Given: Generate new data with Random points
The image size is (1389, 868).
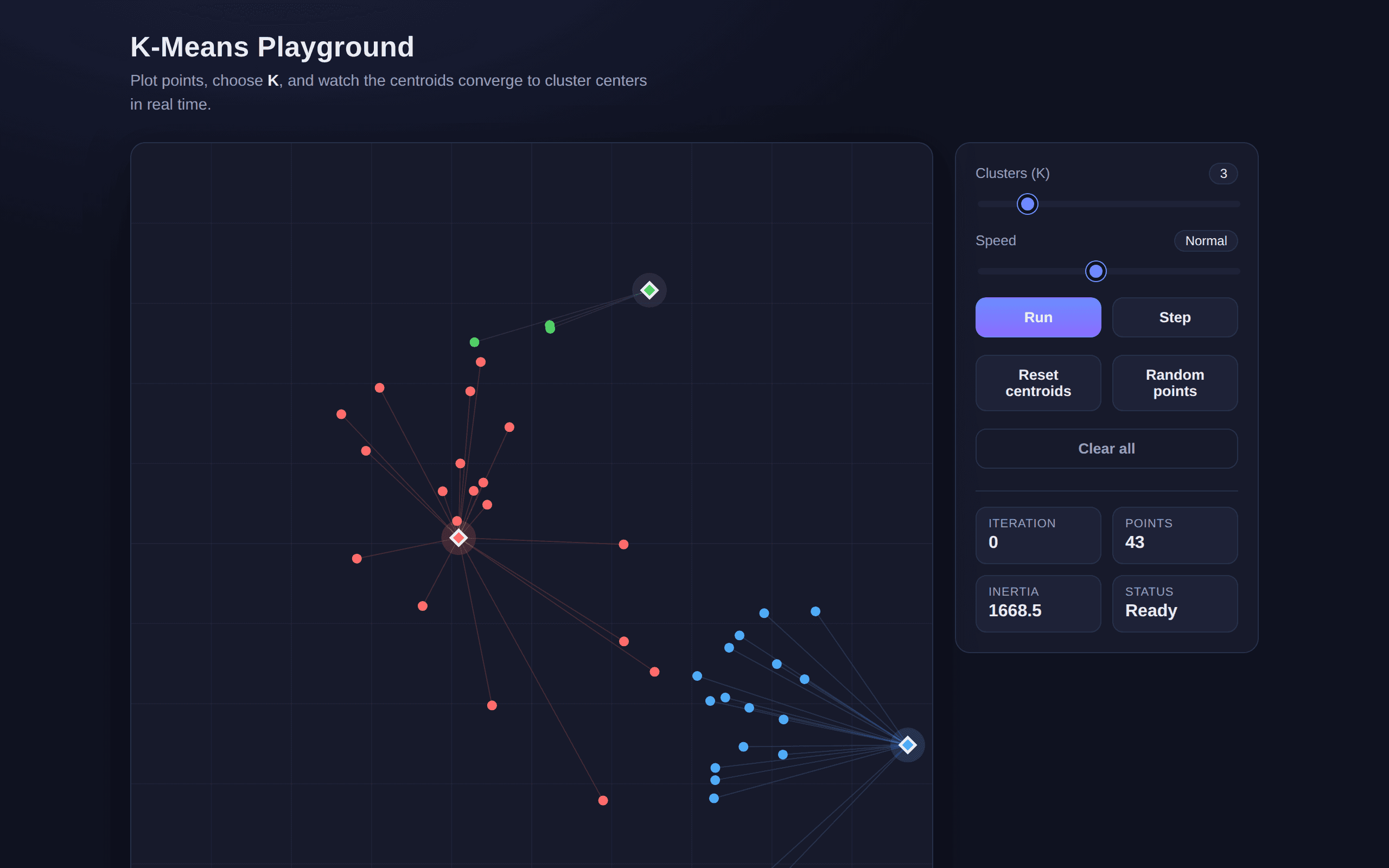Looking at the screenshot, I should click(1174, 383).
